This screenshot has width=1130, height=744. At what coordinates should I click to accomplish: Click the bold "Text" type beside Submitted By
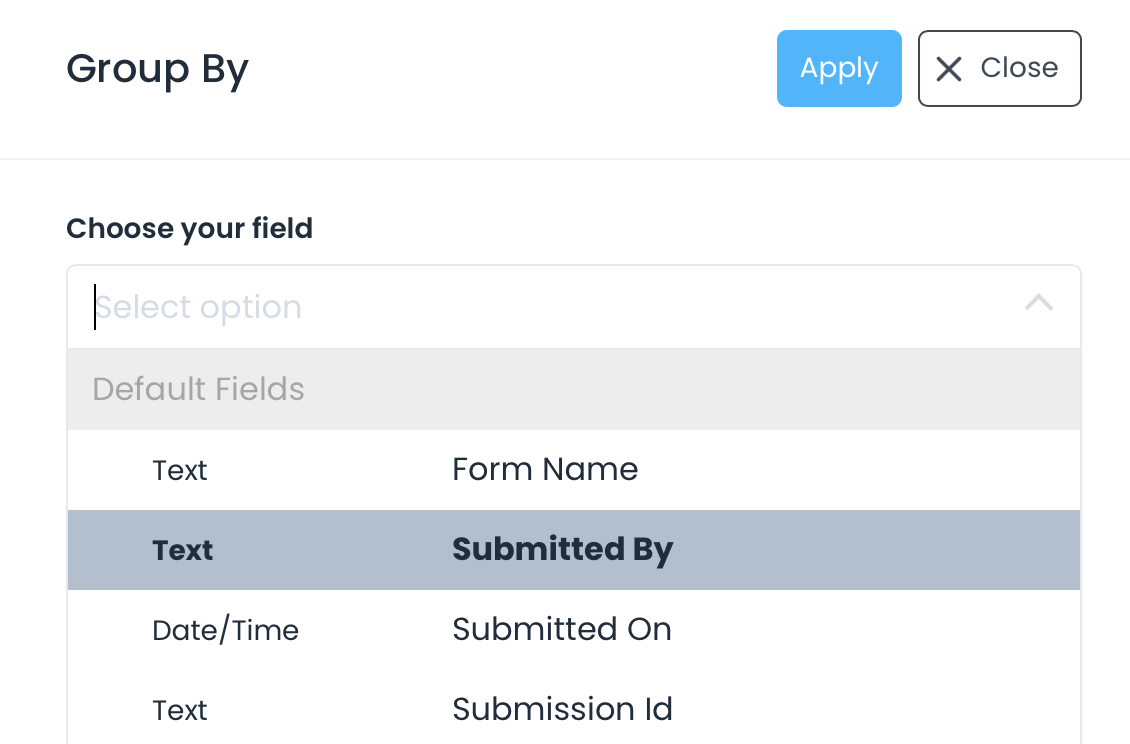tap(183, 550)
